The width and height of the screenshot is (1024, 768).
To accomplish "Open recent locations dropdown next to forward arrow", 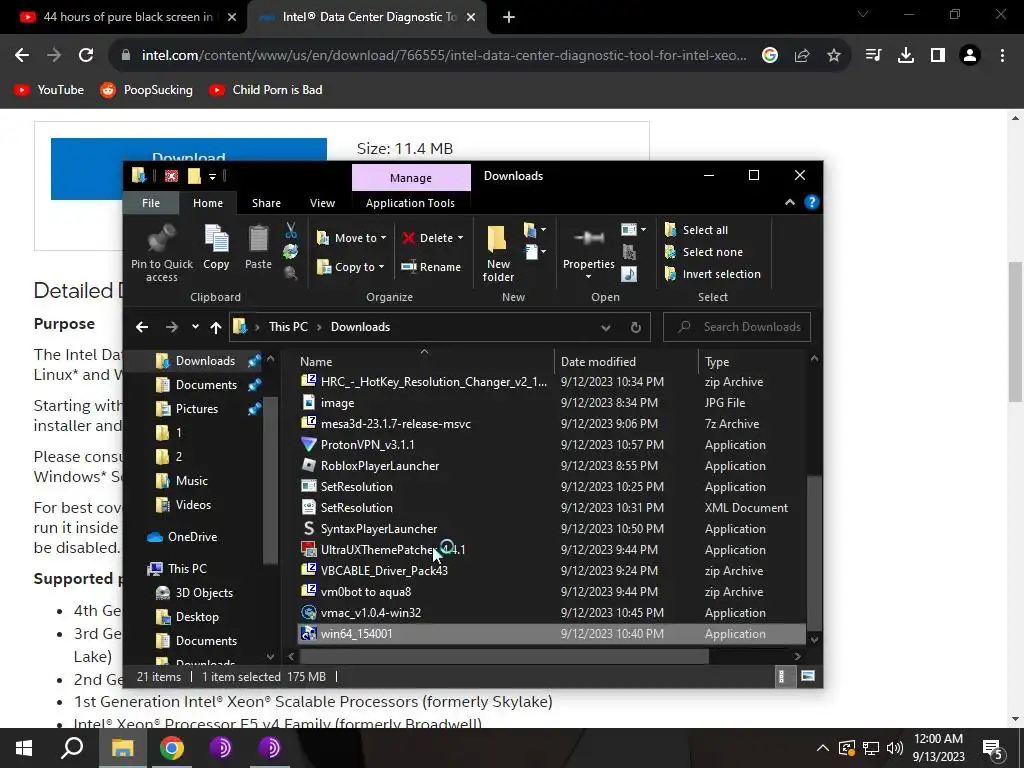I will point(195,327).
